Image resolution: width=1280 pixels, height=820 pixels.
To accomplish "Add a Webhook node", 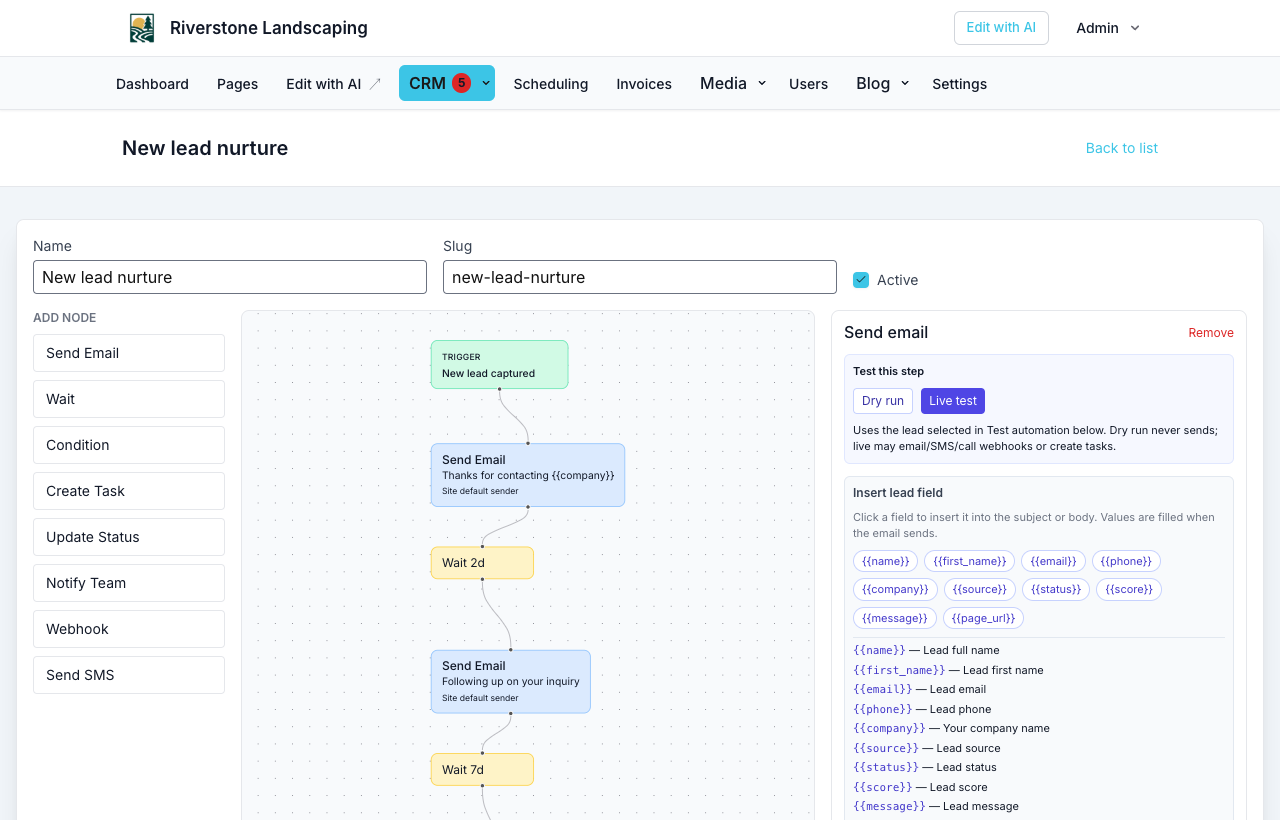I will 129,629.
